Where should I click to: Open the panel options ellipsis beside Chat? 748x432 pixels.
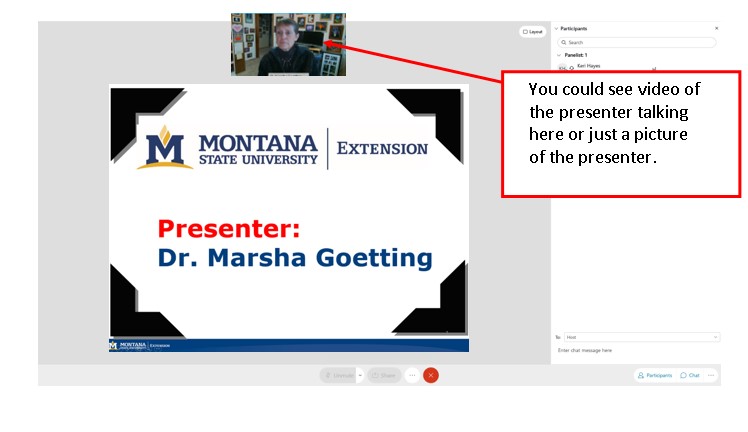click(x=711, y=375)
